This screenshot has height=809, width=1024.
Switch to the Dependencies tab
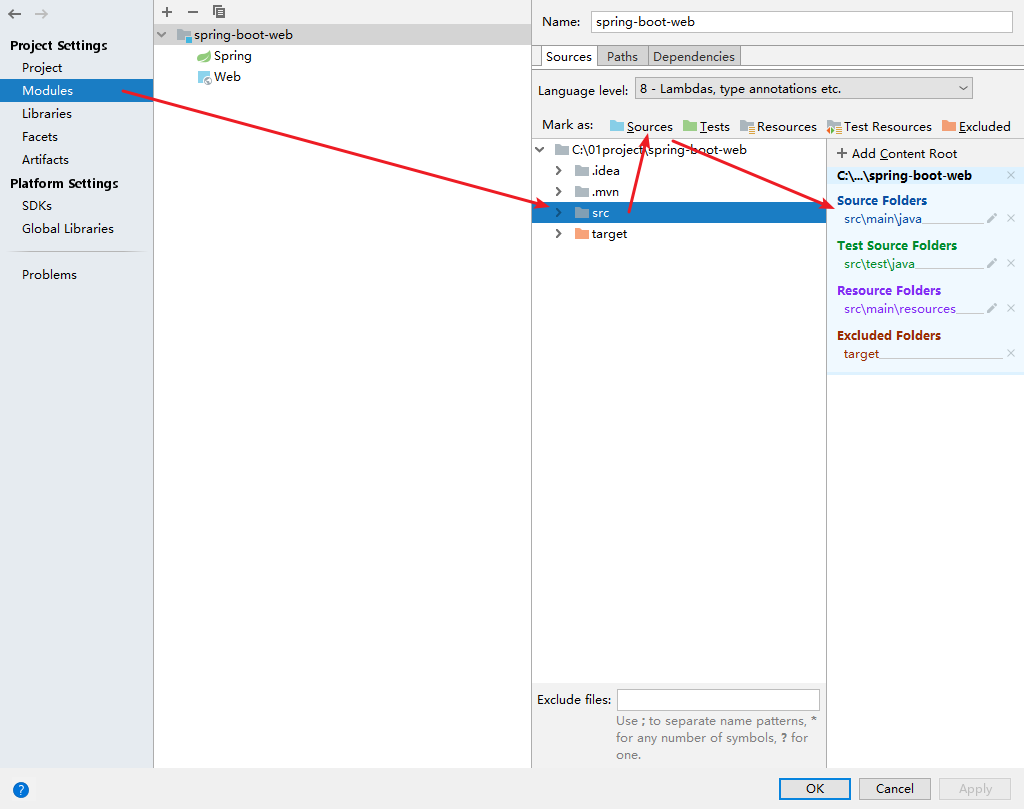(x=694, y=57)
